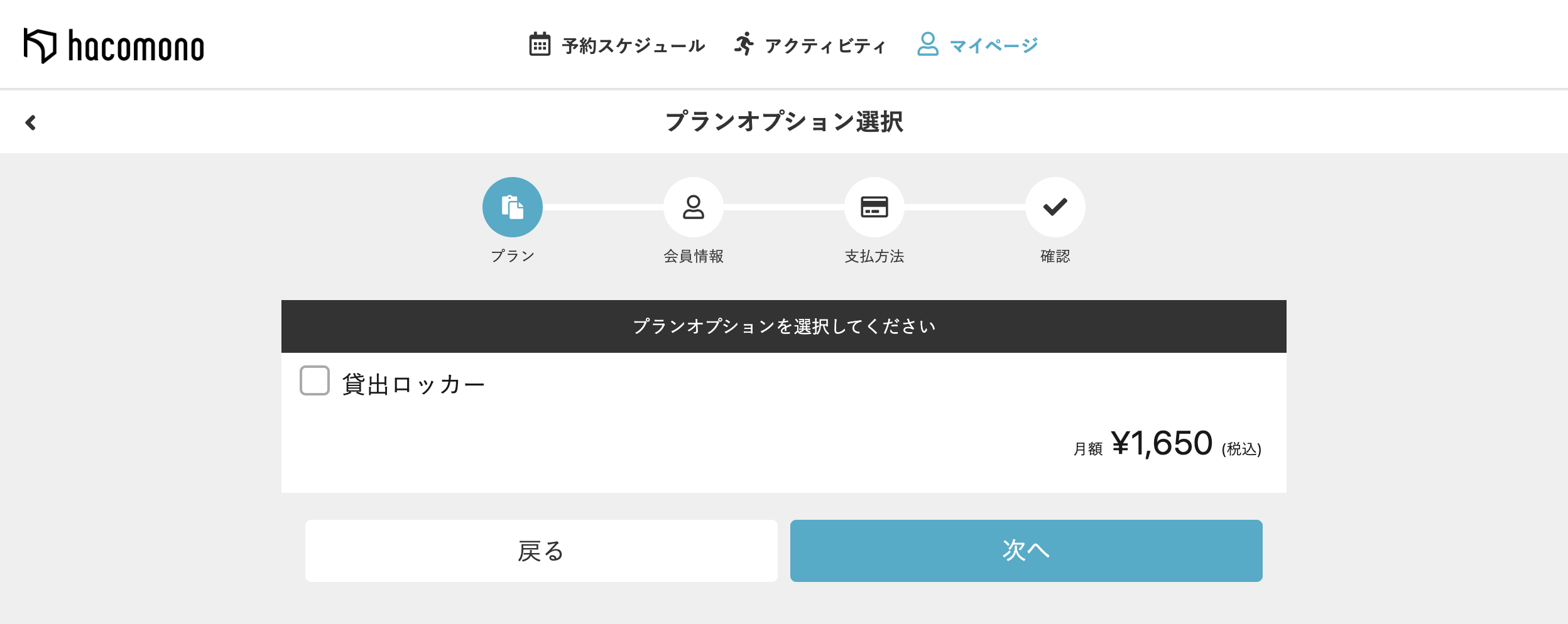Check the 貸出ロッカー option checkbox
Image resolution: width=1568 pixels, height=624 pixels.
315,380
